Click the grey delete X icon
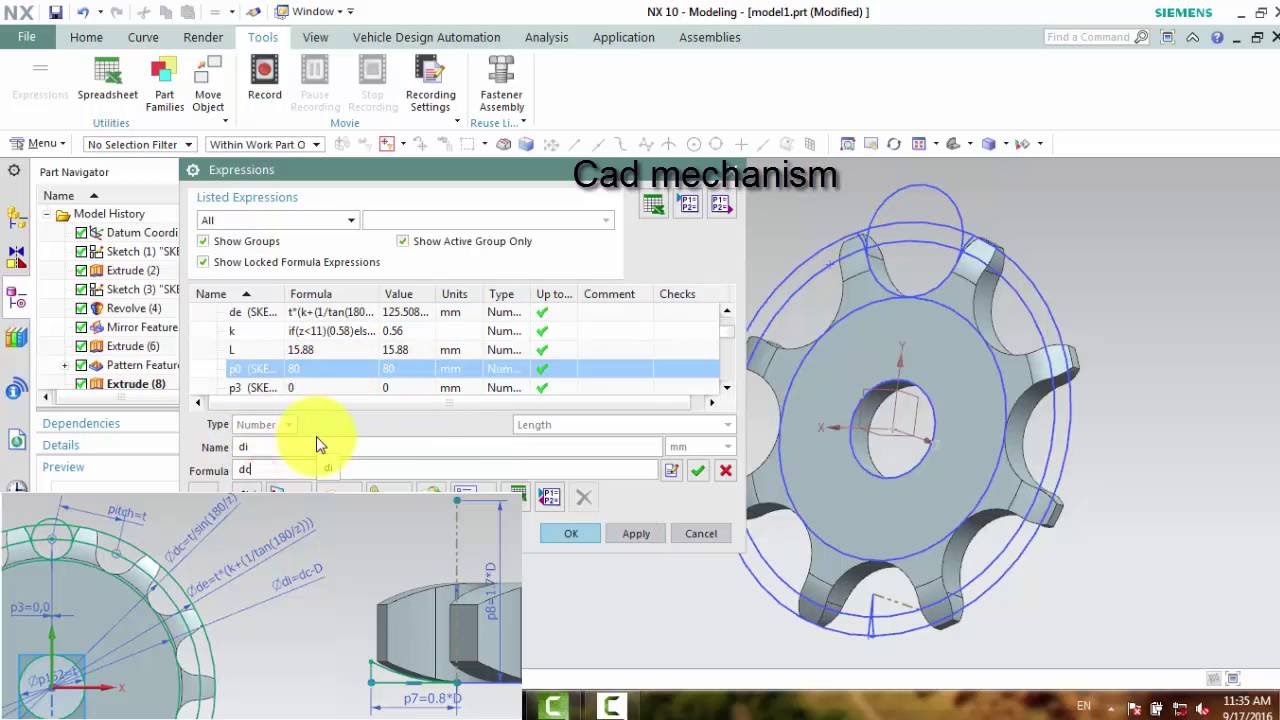Screen dimensions: 1280x720 [584, 496]
